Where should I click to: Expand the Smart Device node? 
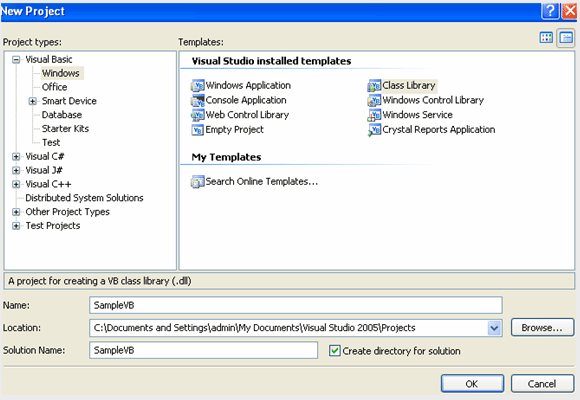click(x=33, y=101)
